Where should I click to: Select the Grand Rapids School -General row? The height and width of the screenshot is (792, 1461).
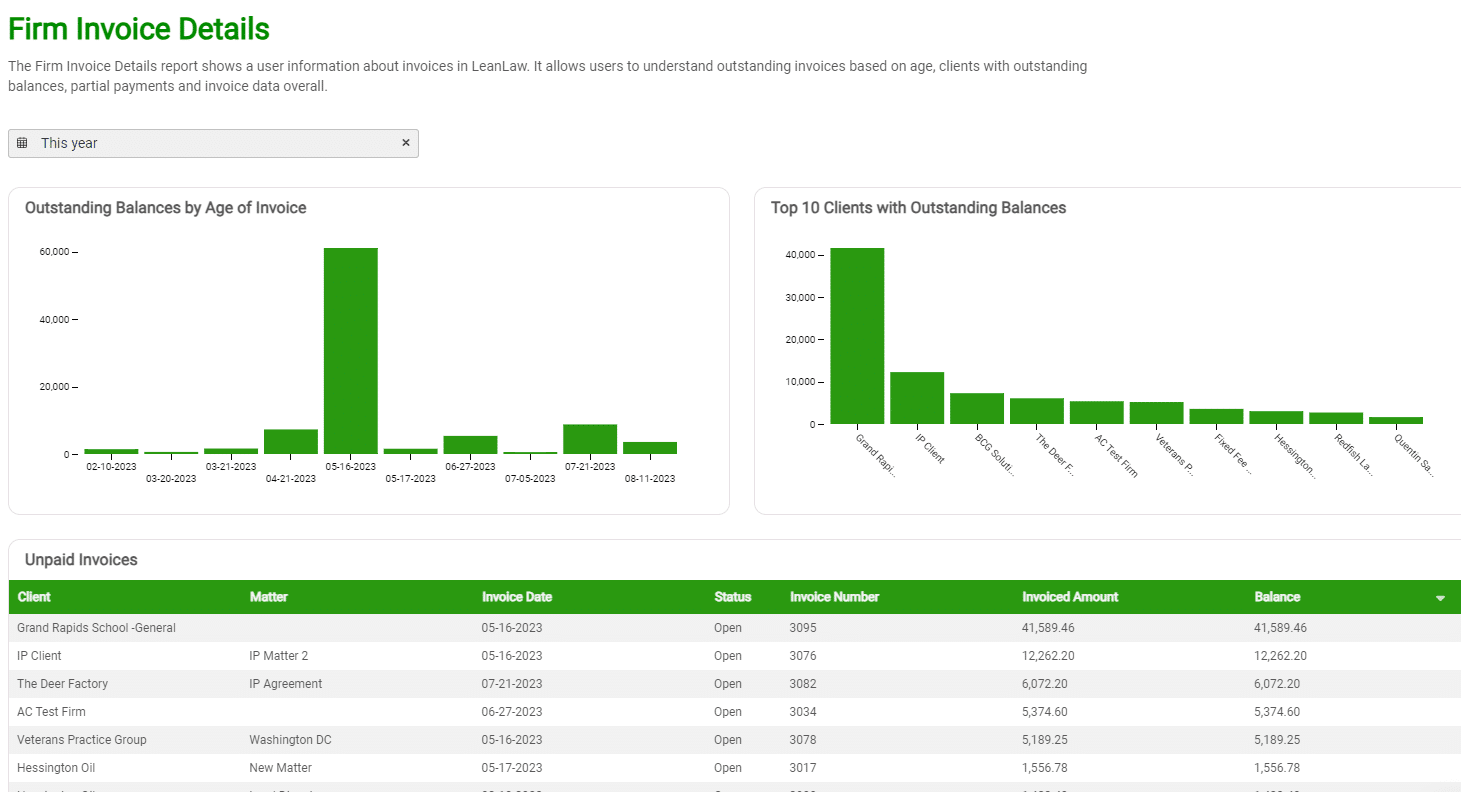tap(96, 628)
